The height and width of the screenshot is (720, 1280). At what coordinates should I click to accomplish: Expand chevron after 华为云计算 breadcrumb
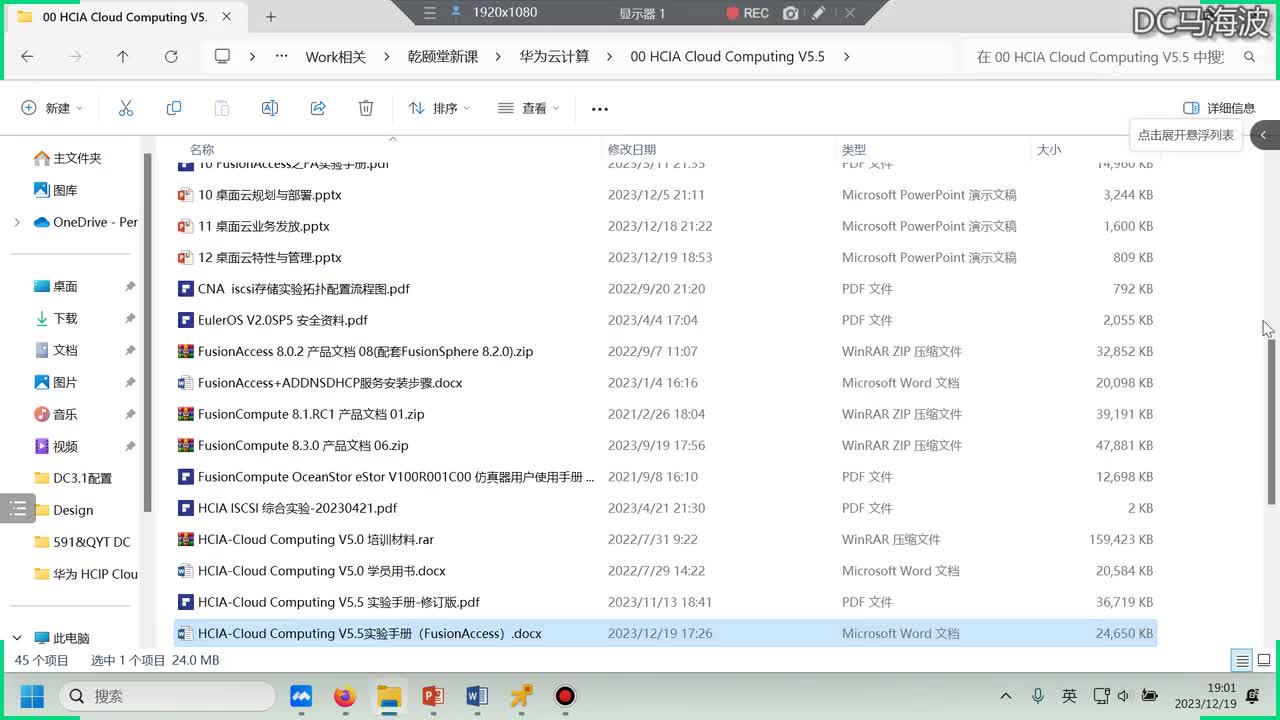pyautogui.click(x=611, y=57)
